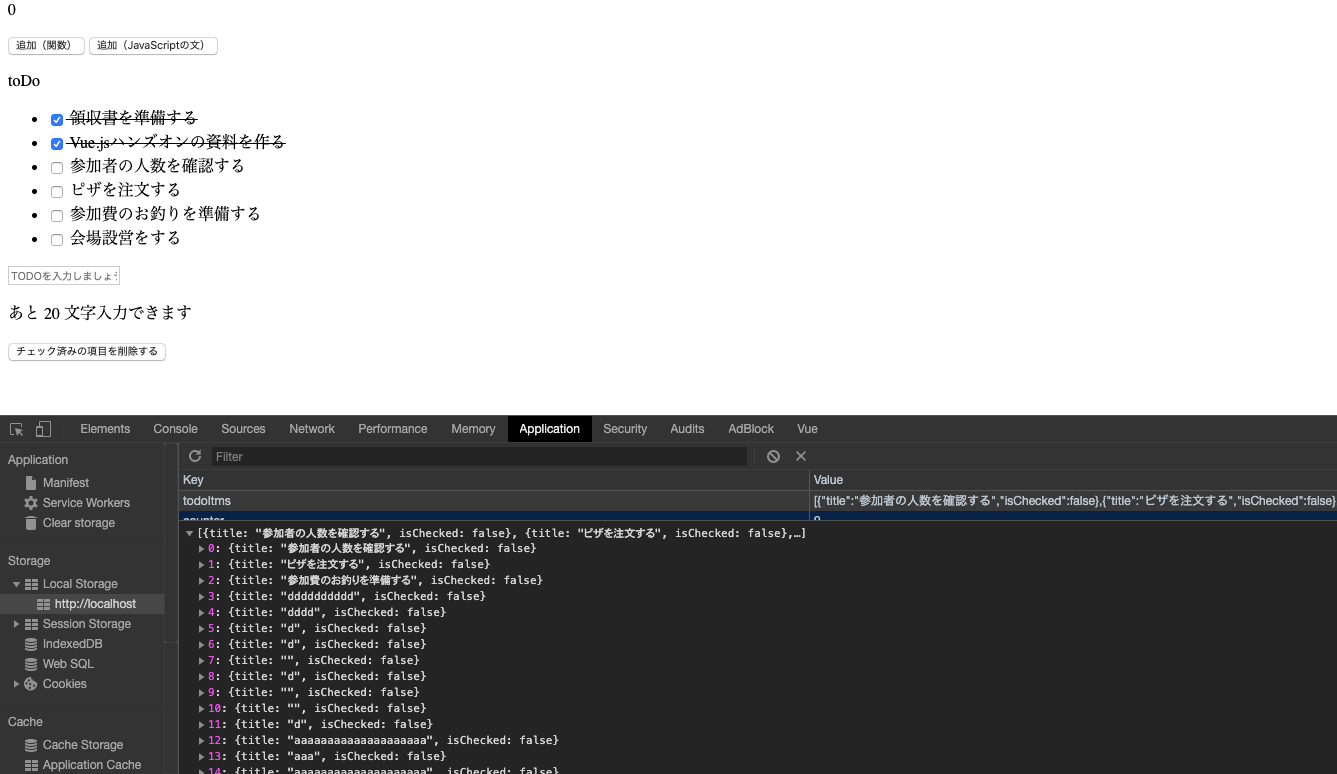The width and height of the screenshot is (1337, 774).
Task: Open Service Workers with the gear icon
Action: pyautogui.click(x=85, y=503)
